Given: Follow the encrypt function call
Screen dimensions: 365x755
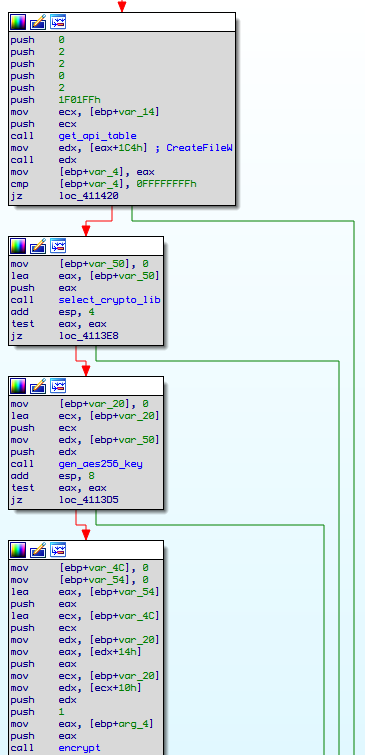Looking at the screenshot, I should pos(79,748).
